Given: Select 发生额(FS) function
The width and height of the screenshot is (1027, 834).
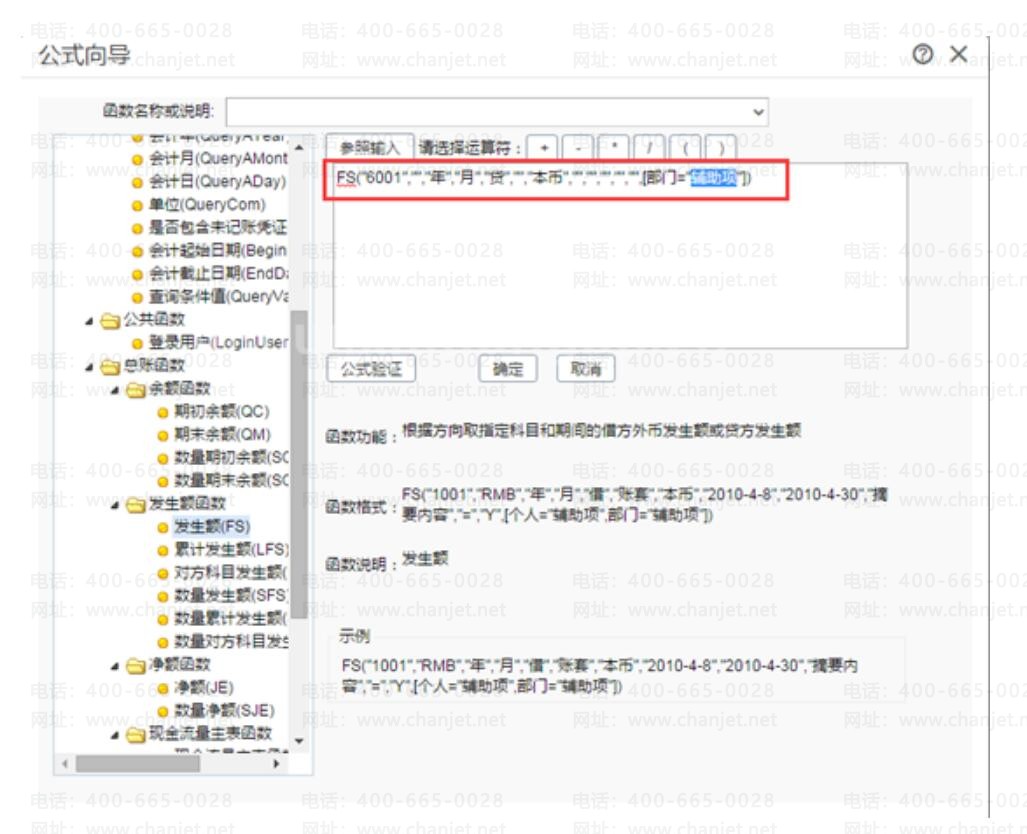Looking at the screenshot, I should [x=212, y=527].
